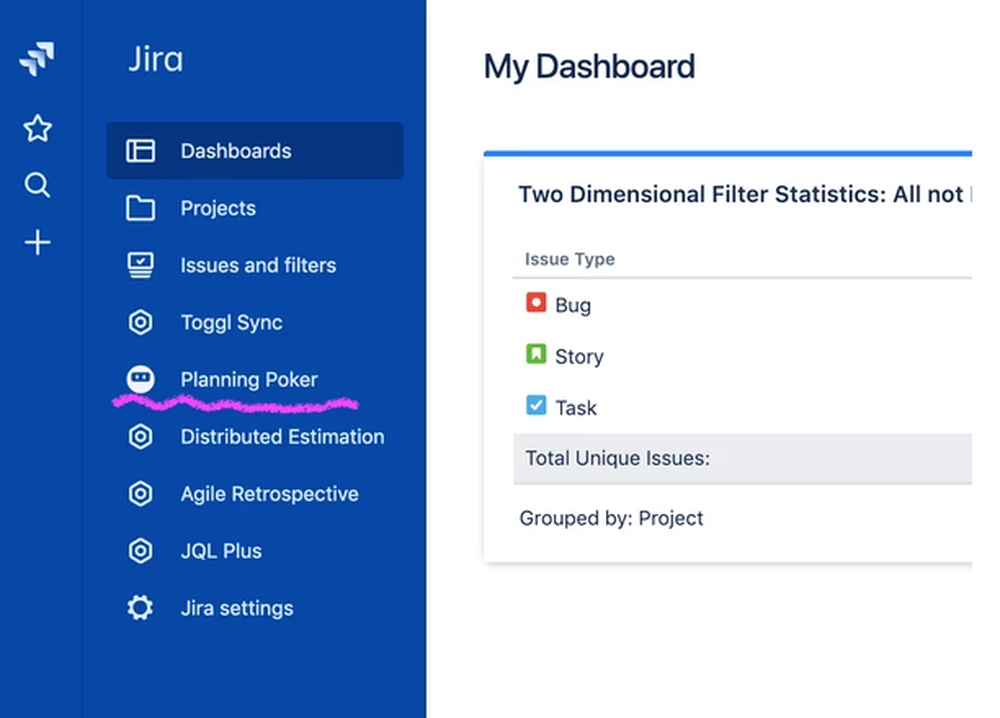Click the Distributed Estimation hexagon icon

[140, 437]
